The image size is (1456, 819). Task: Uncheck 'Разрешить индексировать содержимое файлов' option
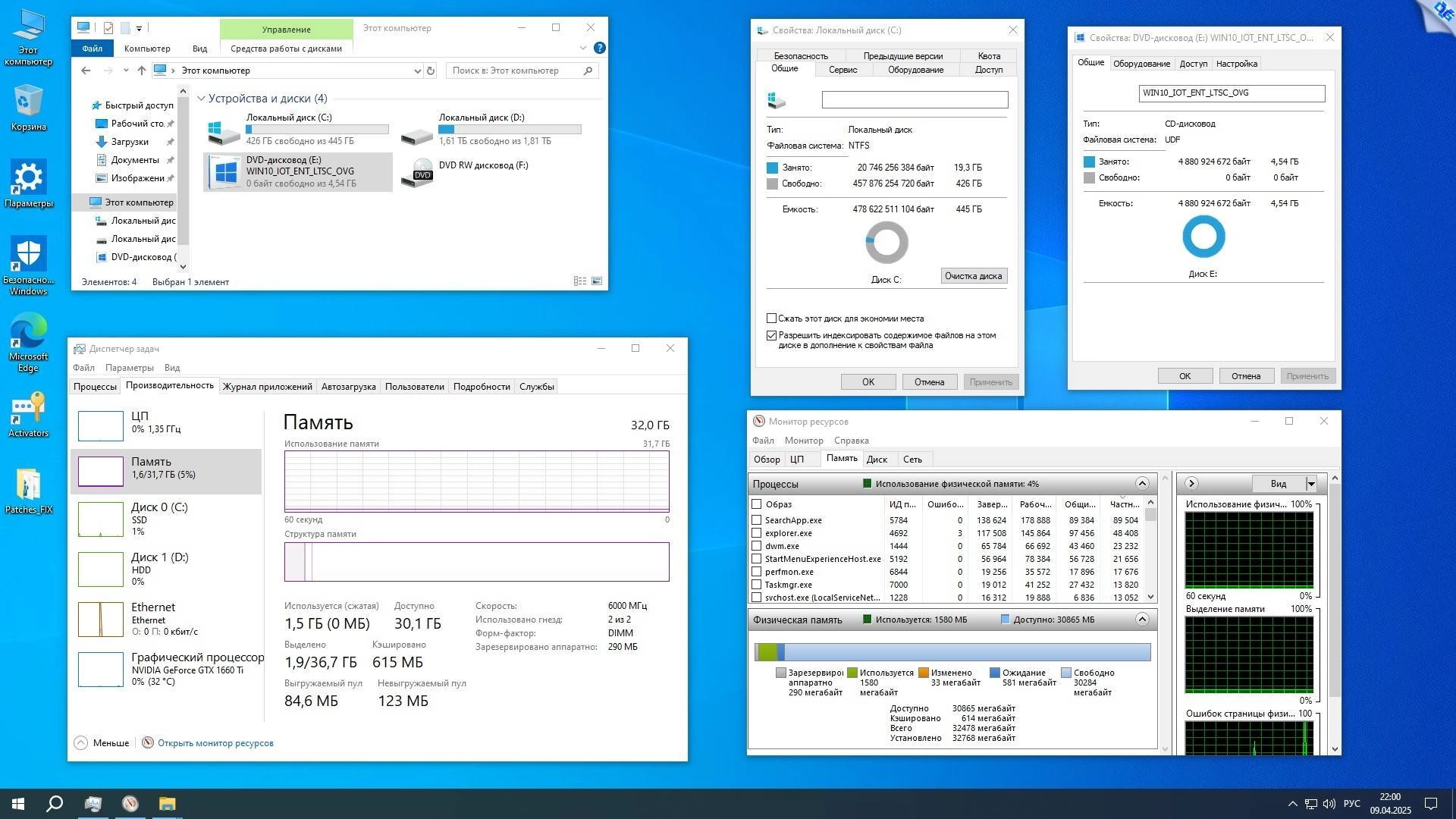771,334
